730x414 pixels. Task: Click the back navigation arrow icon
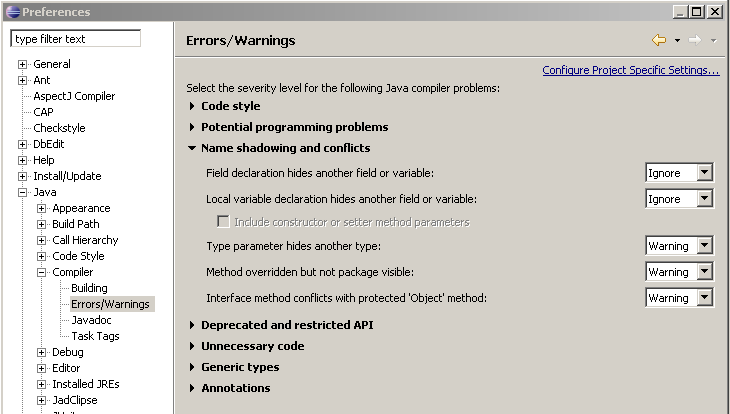[x=658, y=40]
